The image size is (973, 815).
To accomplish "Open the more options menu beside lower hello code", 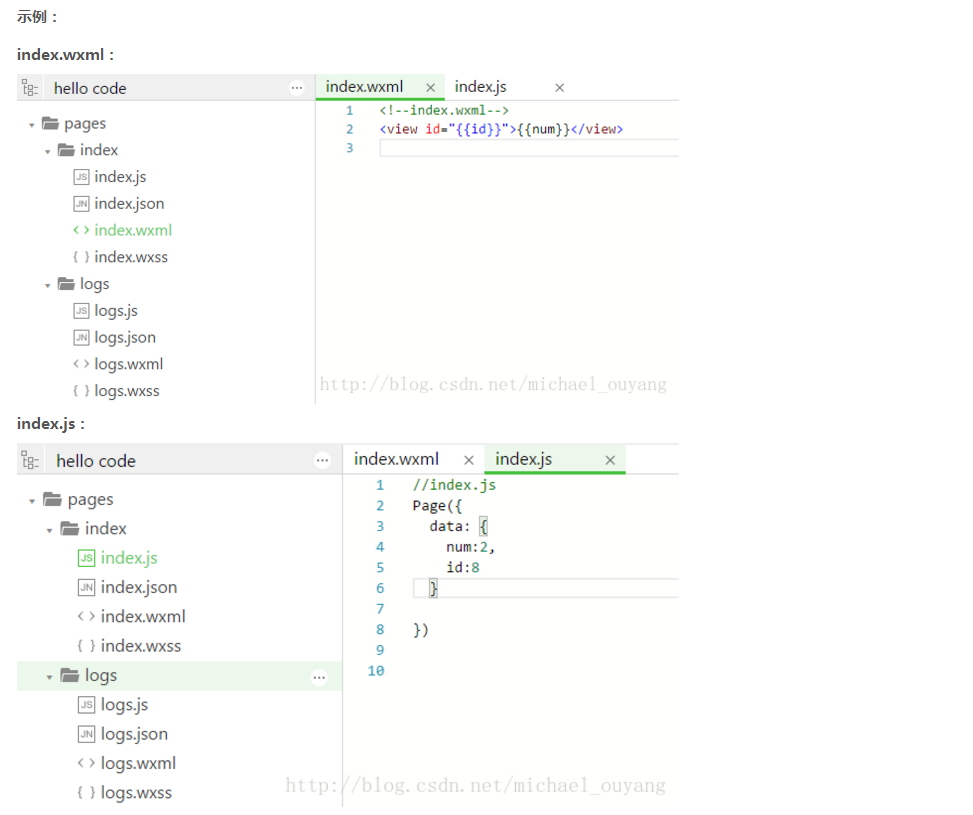I will pos(322,461).
